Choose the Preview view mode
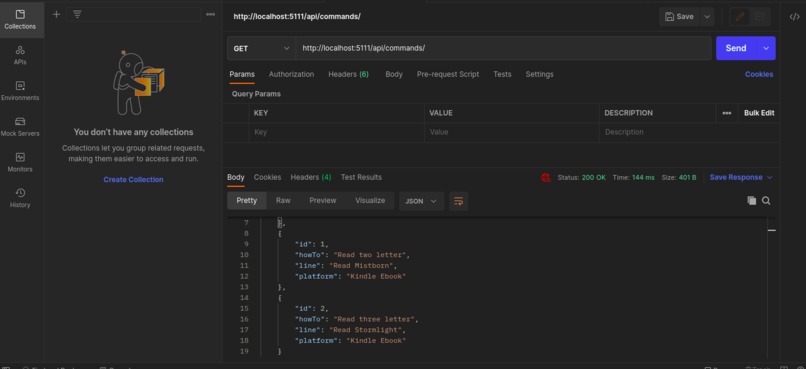The image size is (806, 369). 322,200
